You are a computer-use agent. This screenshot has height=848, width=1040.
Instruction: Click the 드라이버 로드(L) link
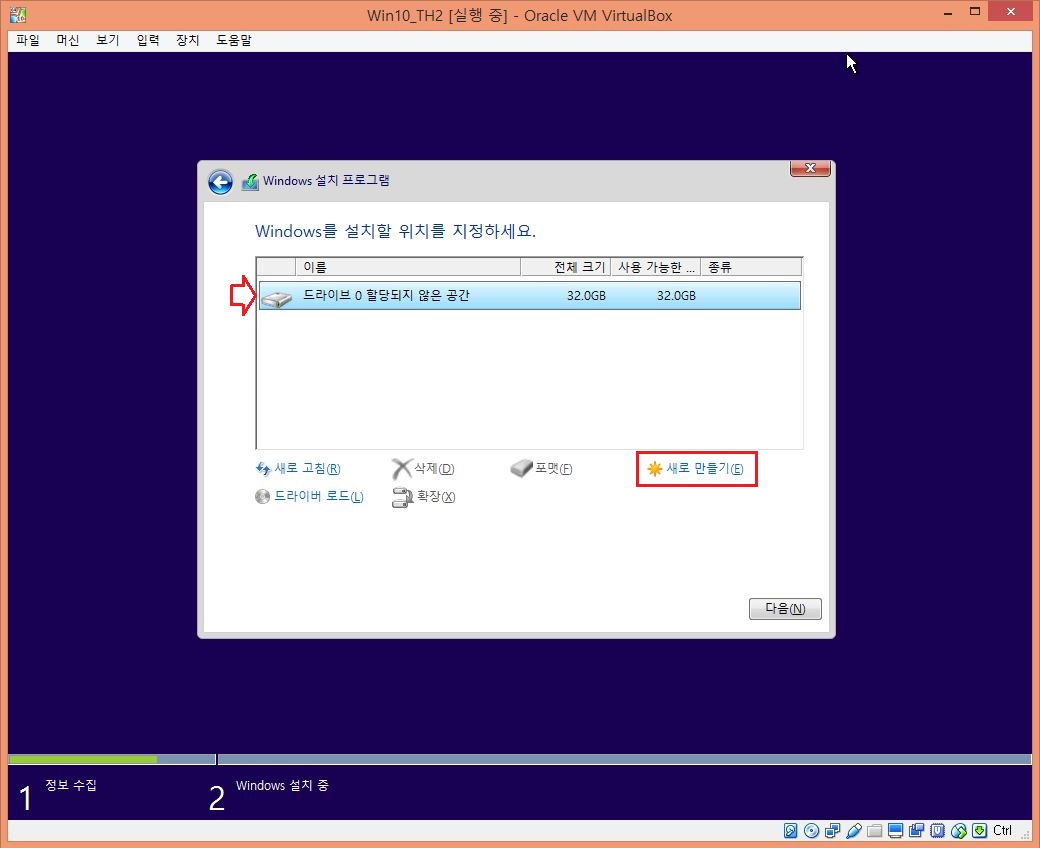coord(309,497)
